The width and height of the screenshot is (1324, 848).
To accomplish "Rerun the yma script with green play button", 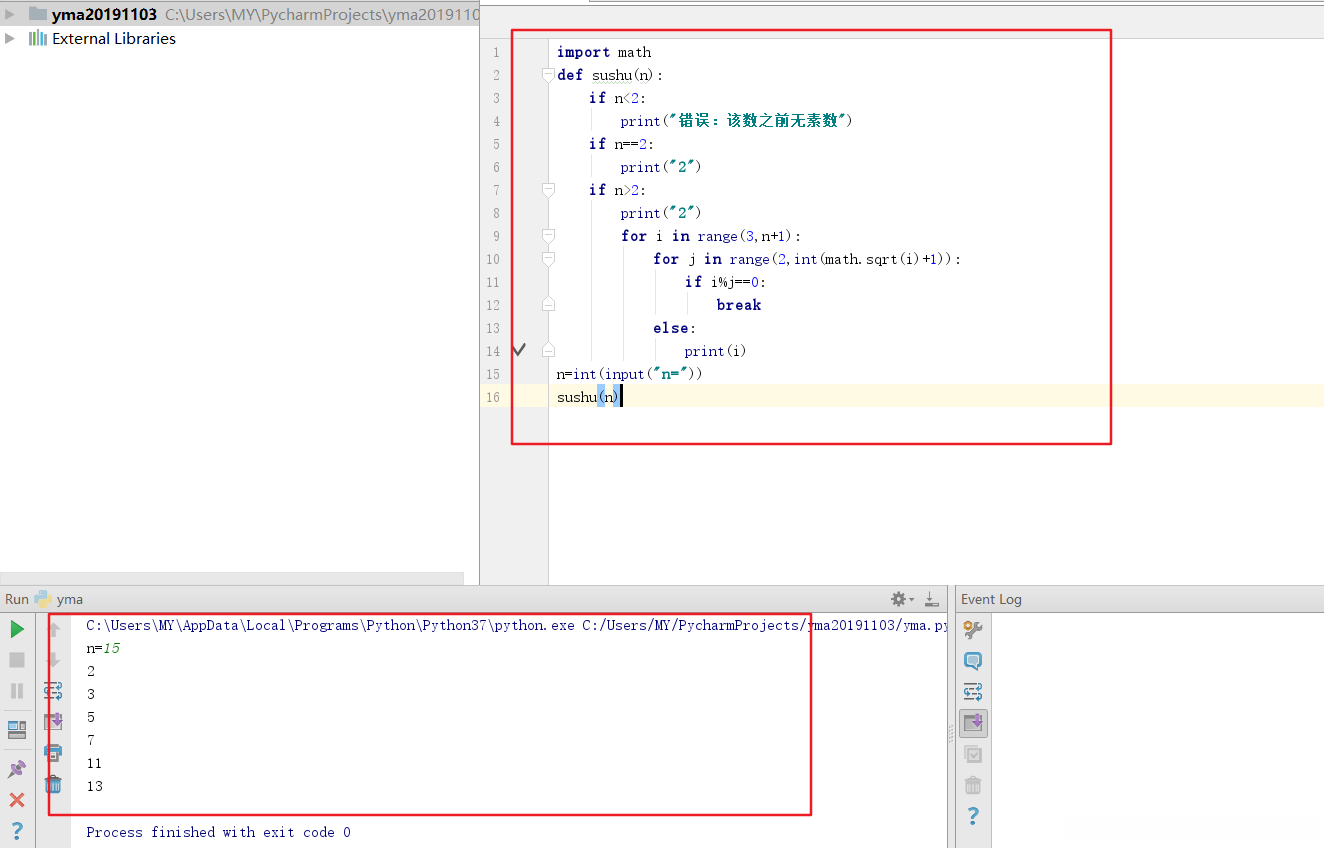I will pyautogui.click(x=17, y=629).
